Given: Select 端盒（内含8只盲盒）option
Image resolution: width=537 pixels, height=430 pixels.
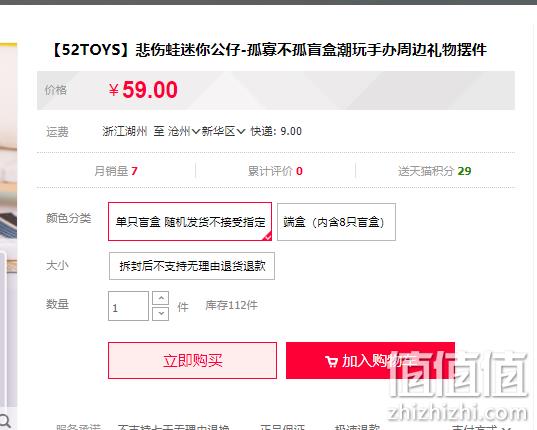Looking at the screenshot, I should coord(336,222).
